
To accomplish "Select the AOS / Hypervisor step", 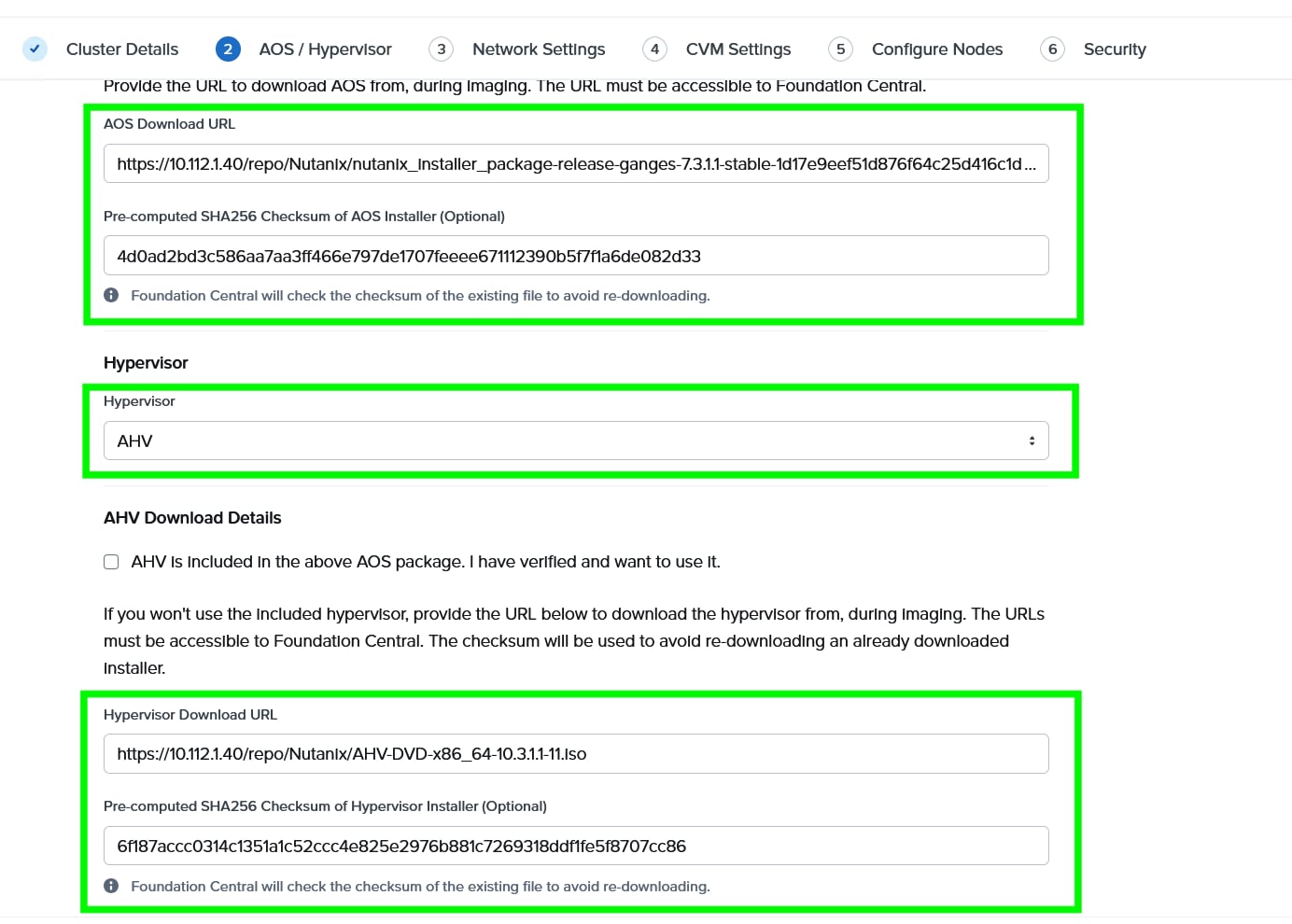I will click(326, 49).
